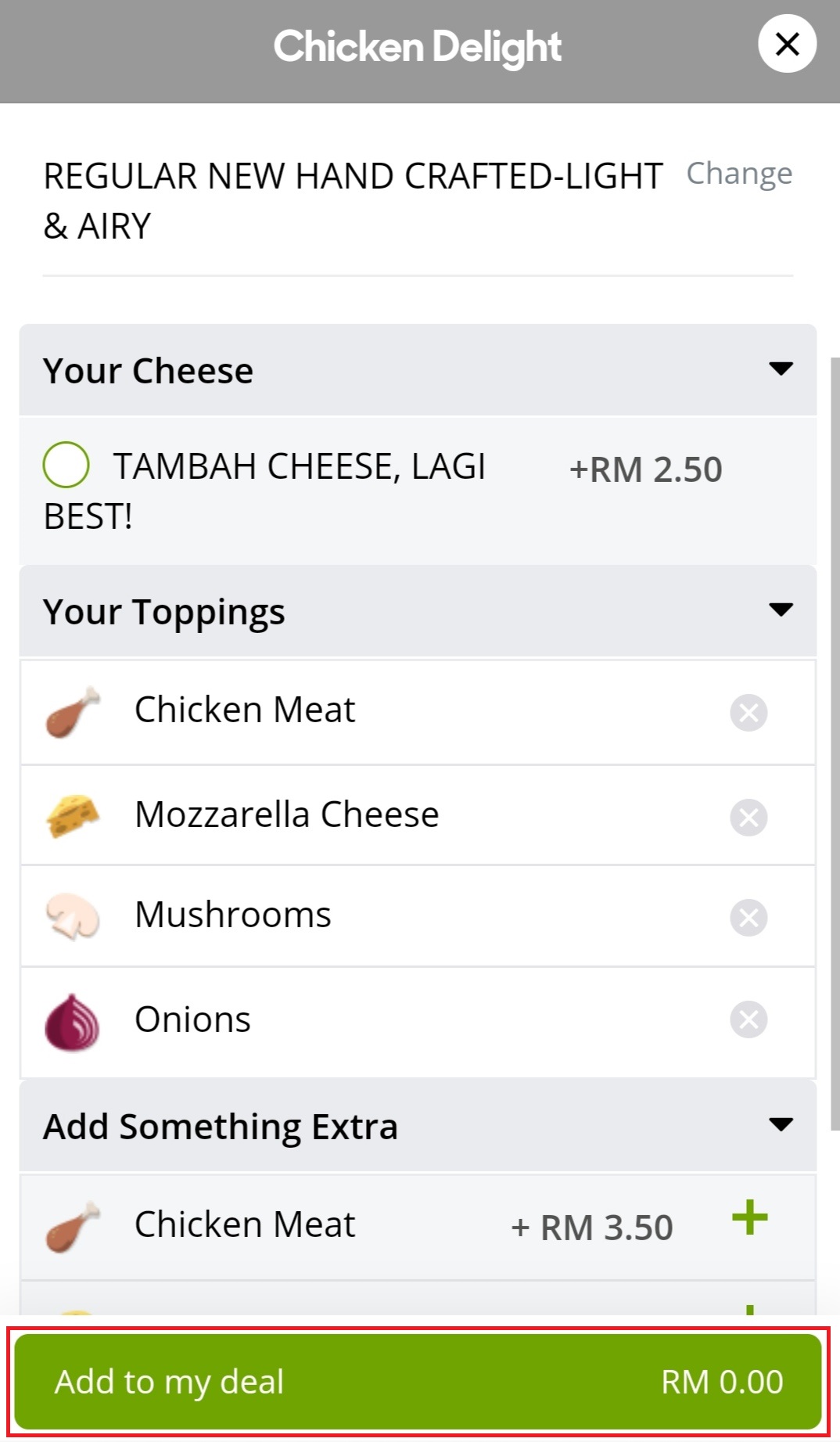Screen dimensions: 840x1442
Task: Remove Mushrooms from toppings
Action: 748,918
